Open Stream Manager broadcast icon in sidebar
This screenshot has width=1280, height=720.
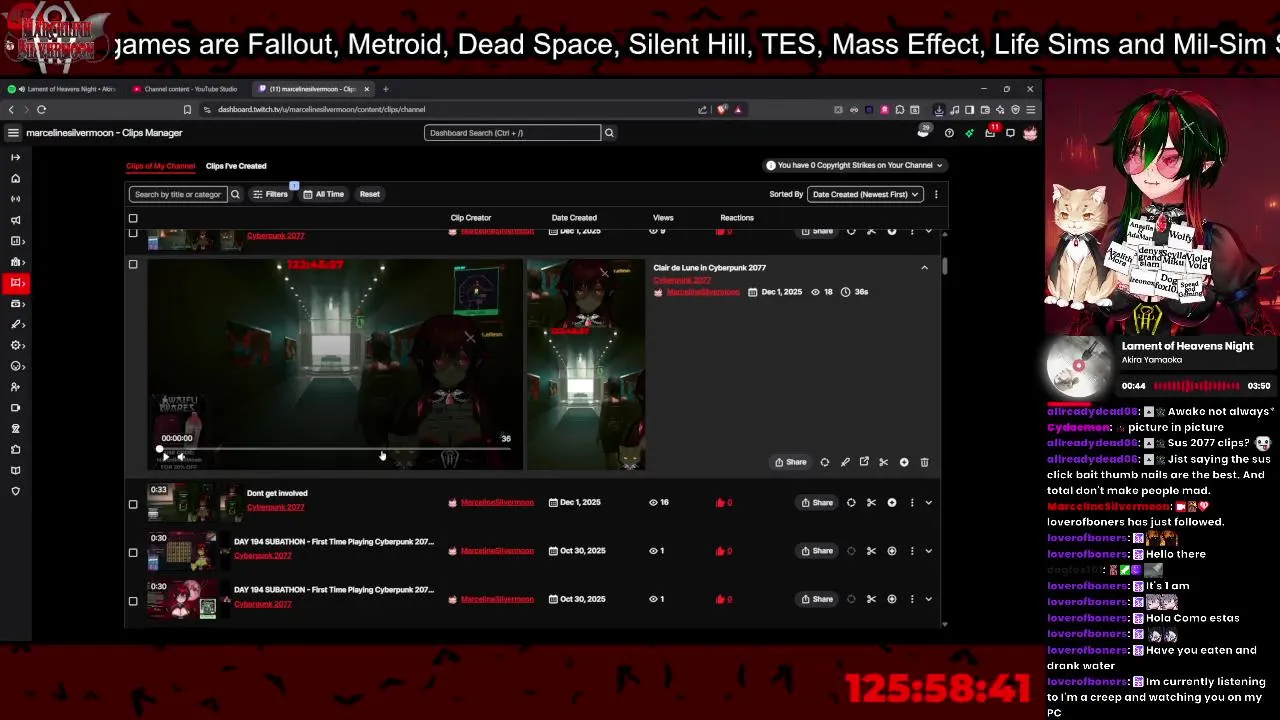pyautogui.click(x=15, y=199)
